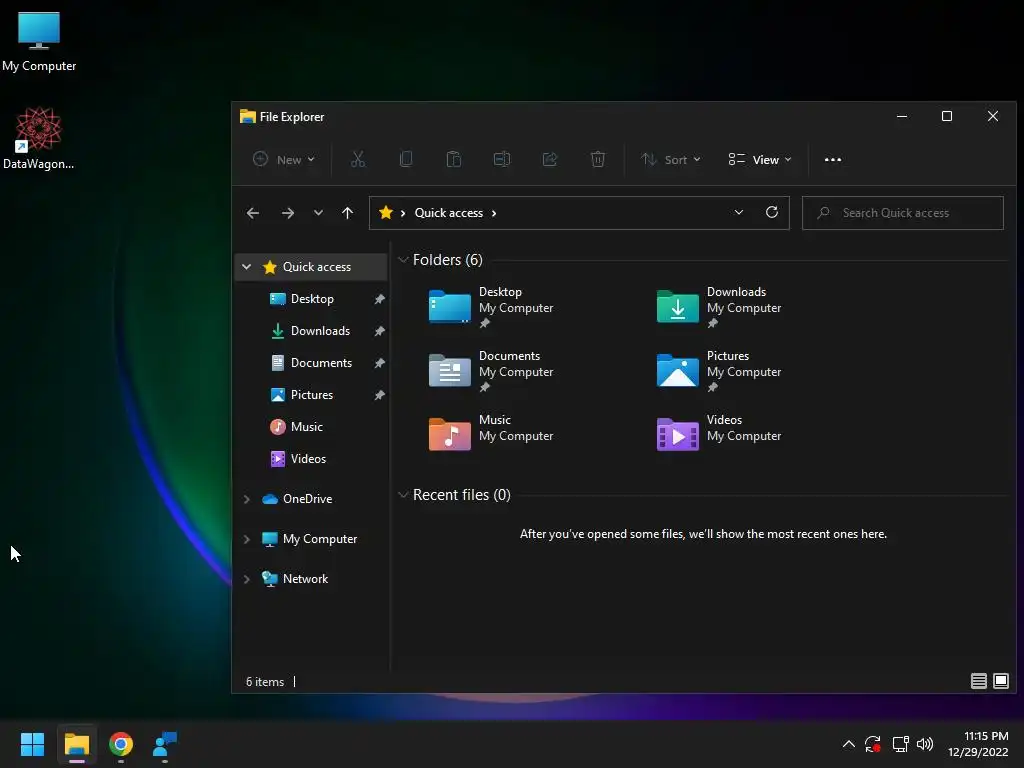Collapse the Quick access tree node
The image size is (1024, 768).
[246, 266]
